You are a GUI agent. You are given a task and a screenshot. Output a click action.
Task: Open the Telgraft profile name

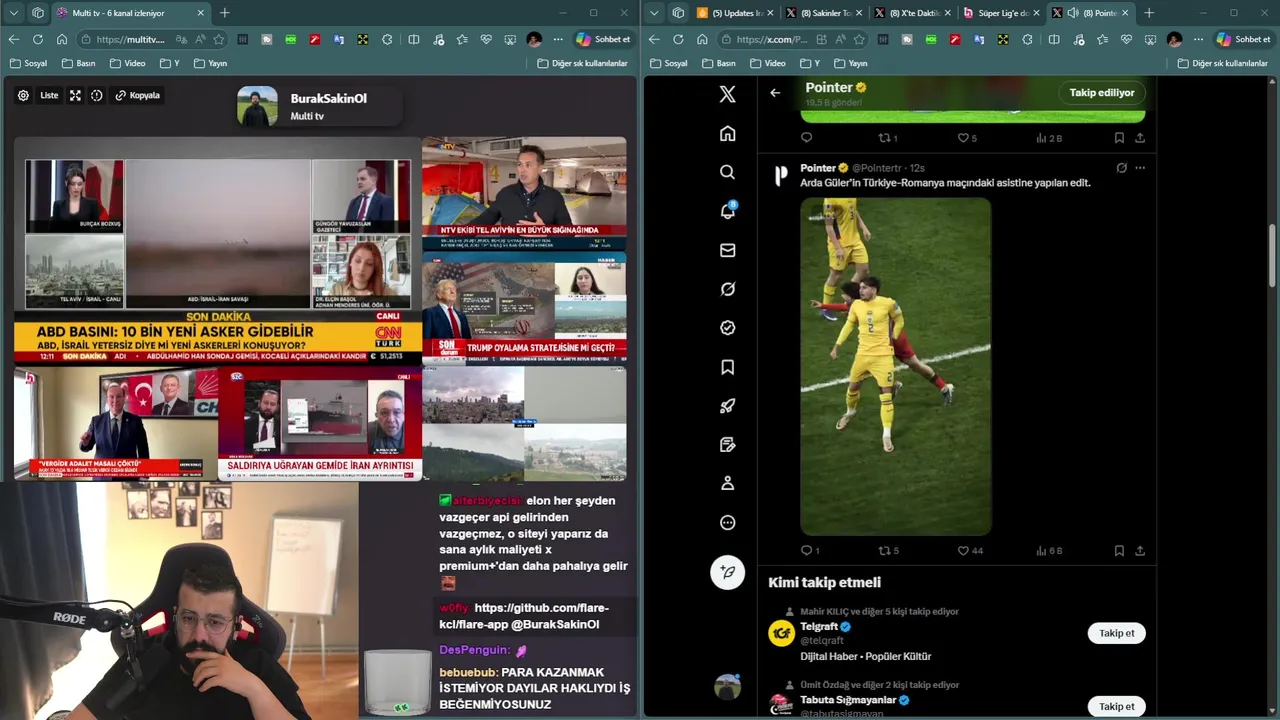pyautogui.click(x=819, y=626)
